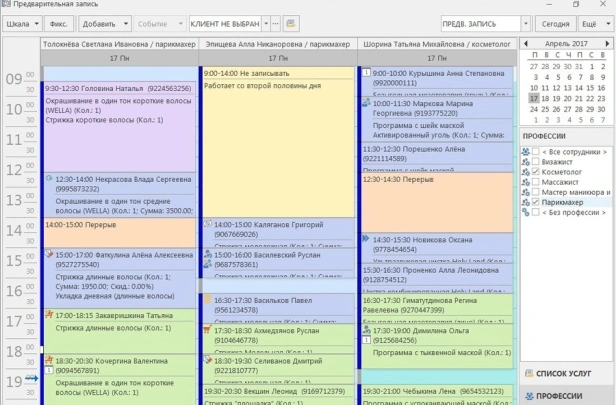
Task: Click the blue arrow marker at 19:00
Action: click(31, 378)
